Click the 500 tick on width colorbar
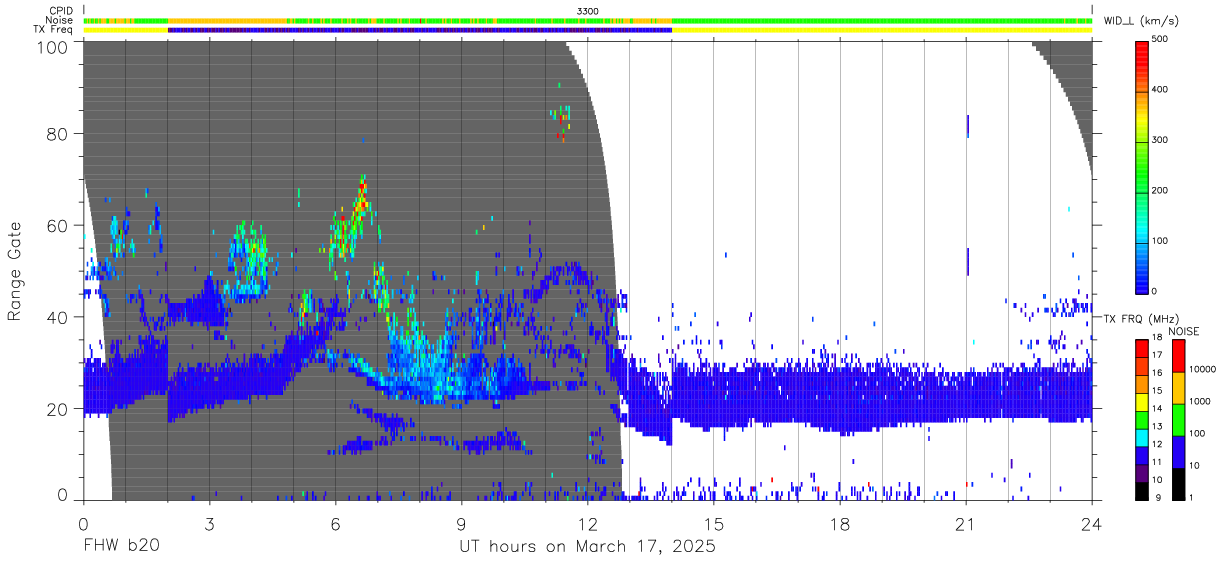Viewport: 1228px width, 567px height. pyautogui.click(x=1161, y=40)
